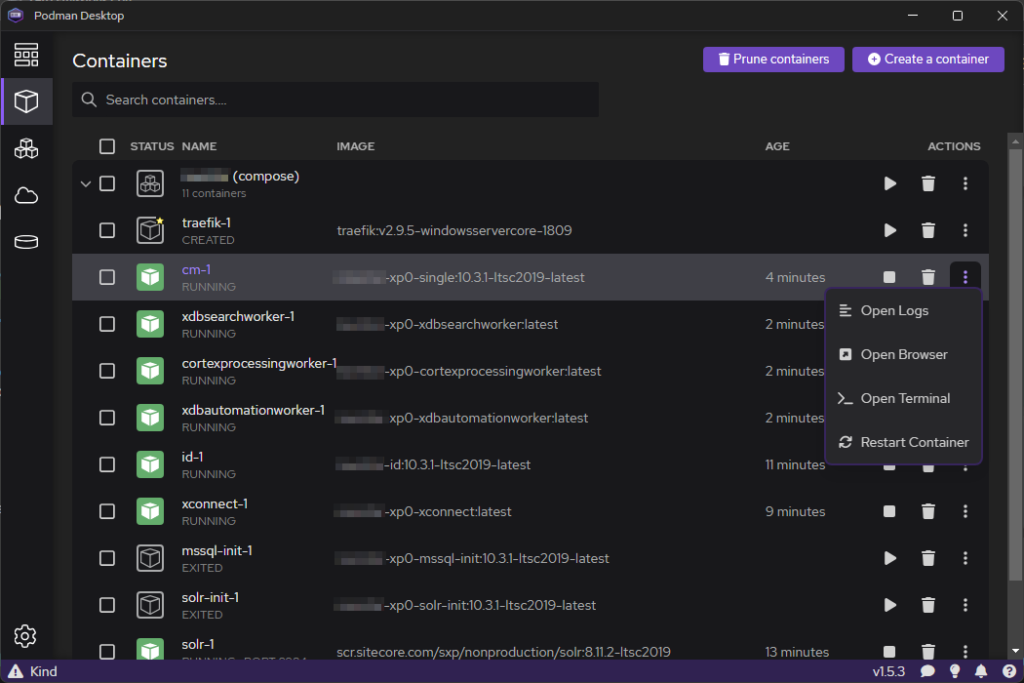
Task: Check the solr-init-1 checkbox
Action: pyautogui.click(x=107, y=605)
